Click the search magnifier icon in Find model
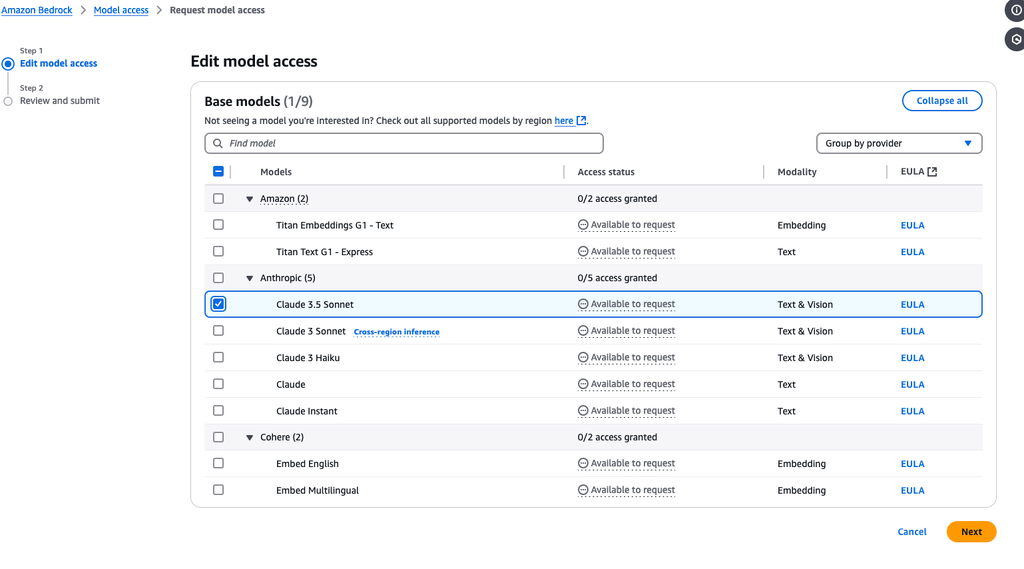1024x569 pixels. [218, 143]
